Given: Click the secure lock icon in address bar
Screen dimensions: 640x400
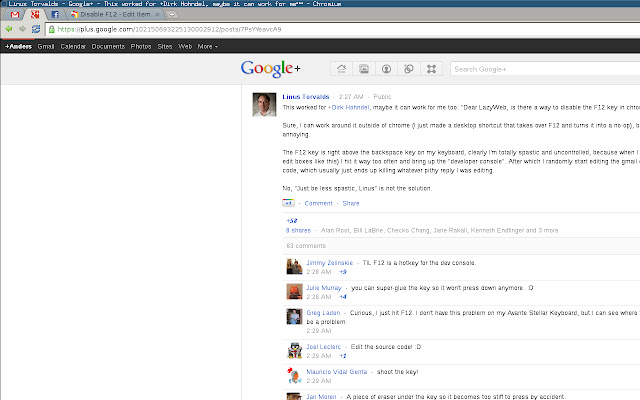Looking at the screenshot, I should [52, 29].
